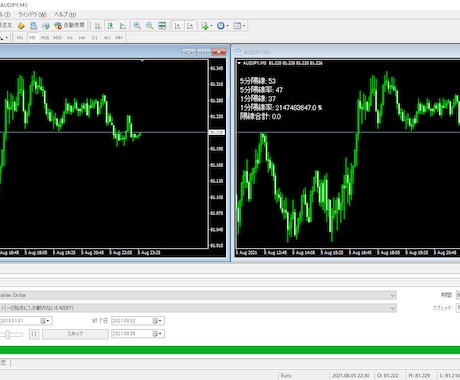This screenshot has height=380, width=460.
Task: Click the スキップ skip button
Action: (75, 334)
